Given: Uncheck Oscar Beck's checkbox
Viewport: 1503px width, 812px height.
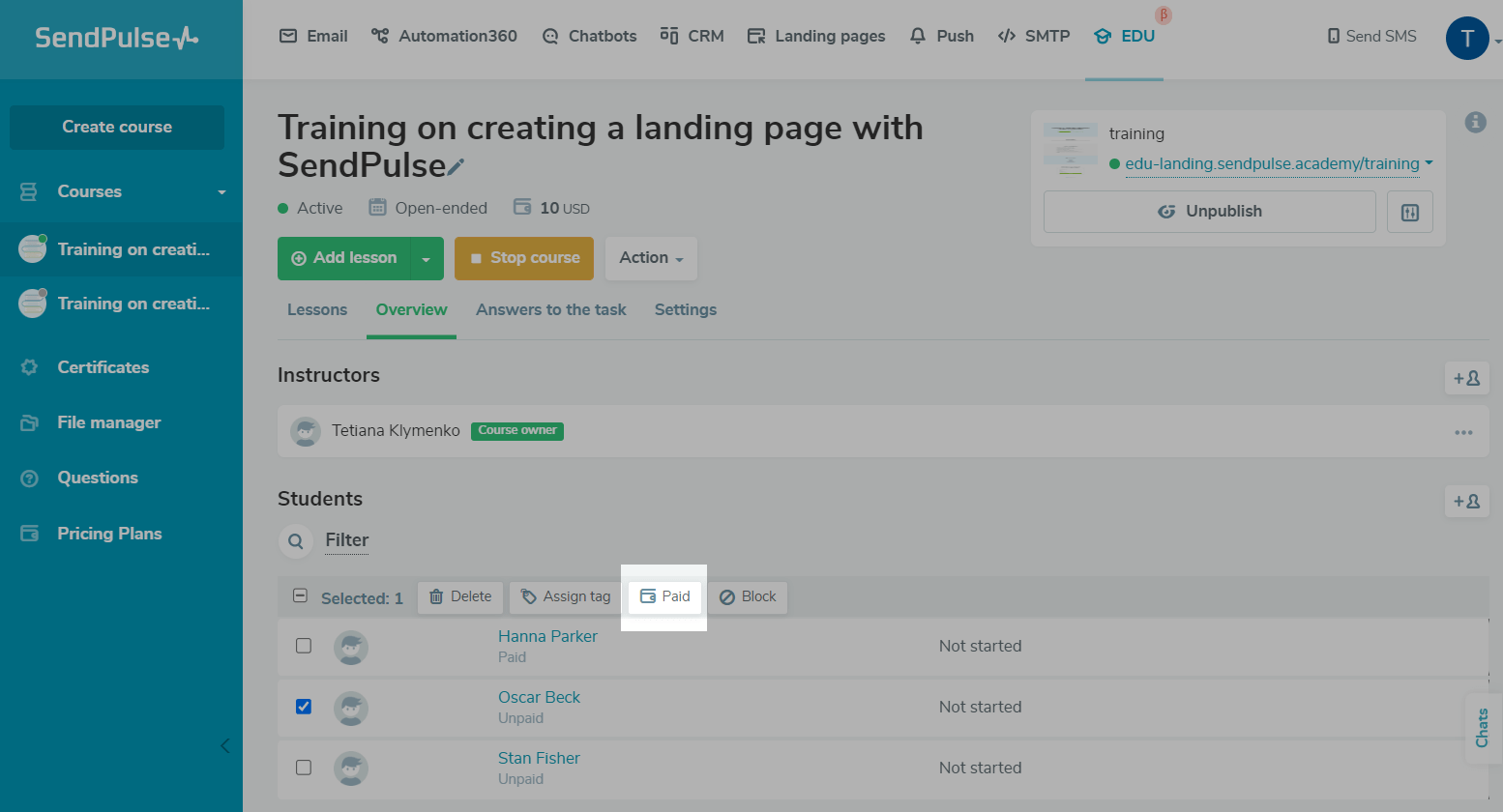Looking at the screenshot, I should [x=304, y=707].
